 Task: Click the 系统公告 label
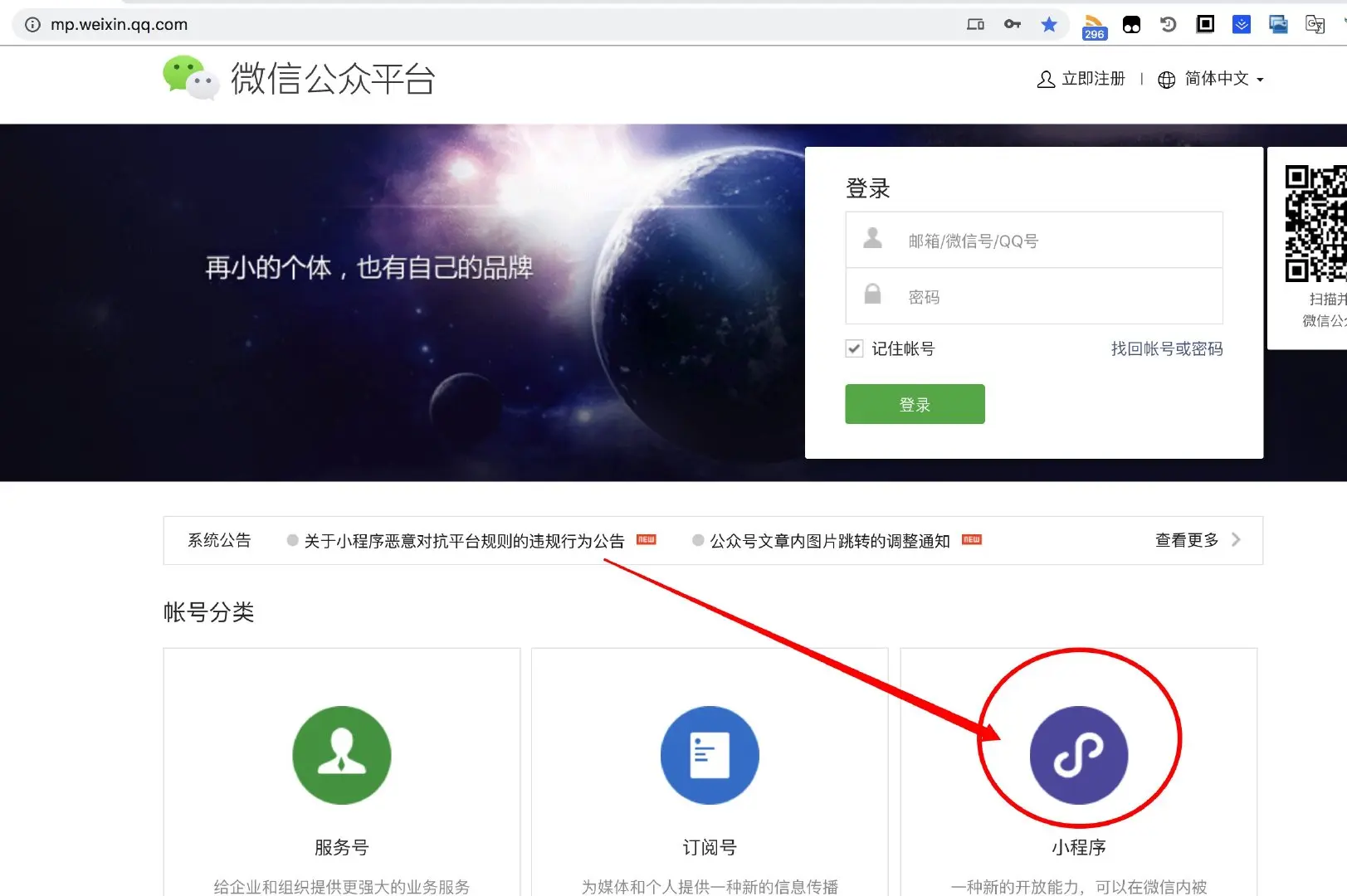(219, 540)
